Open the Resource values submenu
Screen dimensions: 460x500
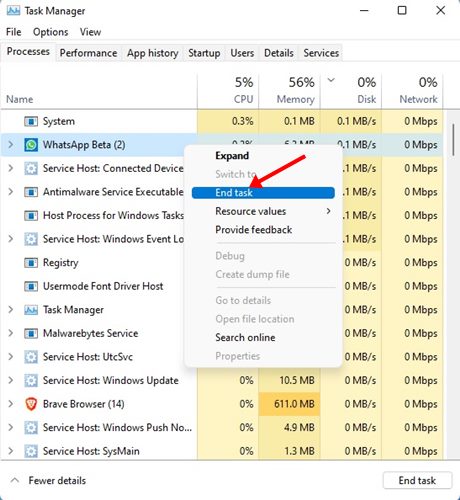[x=263, y=211]
